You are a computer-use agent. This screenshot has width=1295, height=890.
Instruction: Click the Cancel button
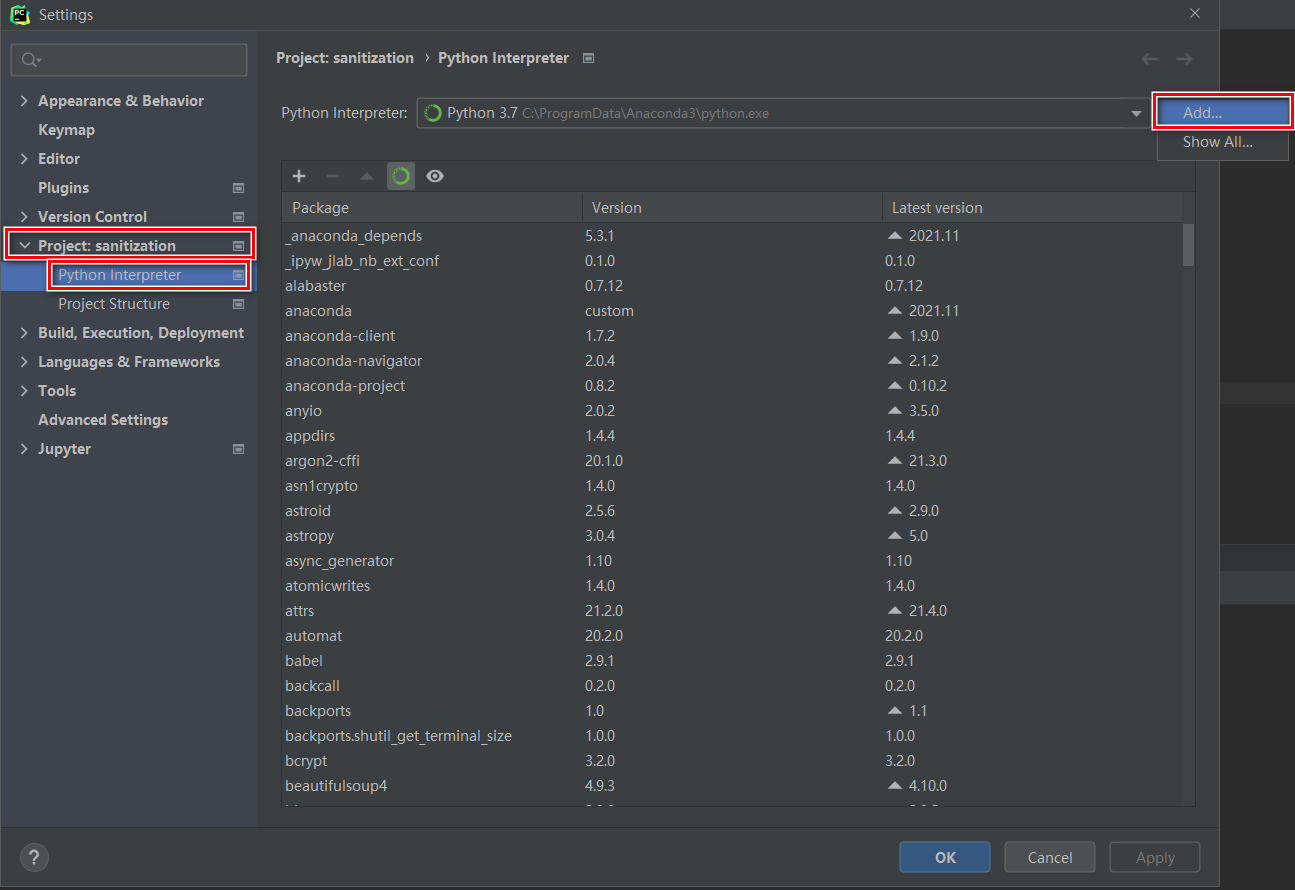1050,857
